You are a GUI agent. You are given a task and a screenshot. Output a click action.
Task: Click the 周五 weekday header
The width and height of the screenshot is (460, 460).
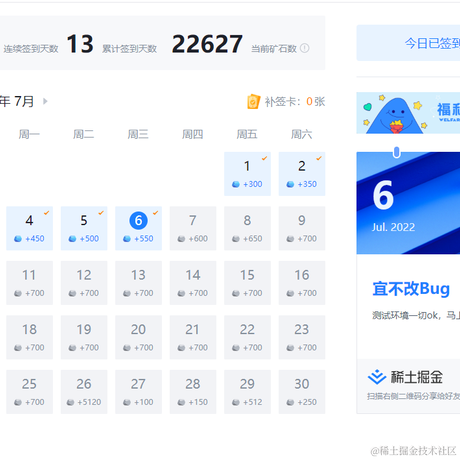click(247, 134)
